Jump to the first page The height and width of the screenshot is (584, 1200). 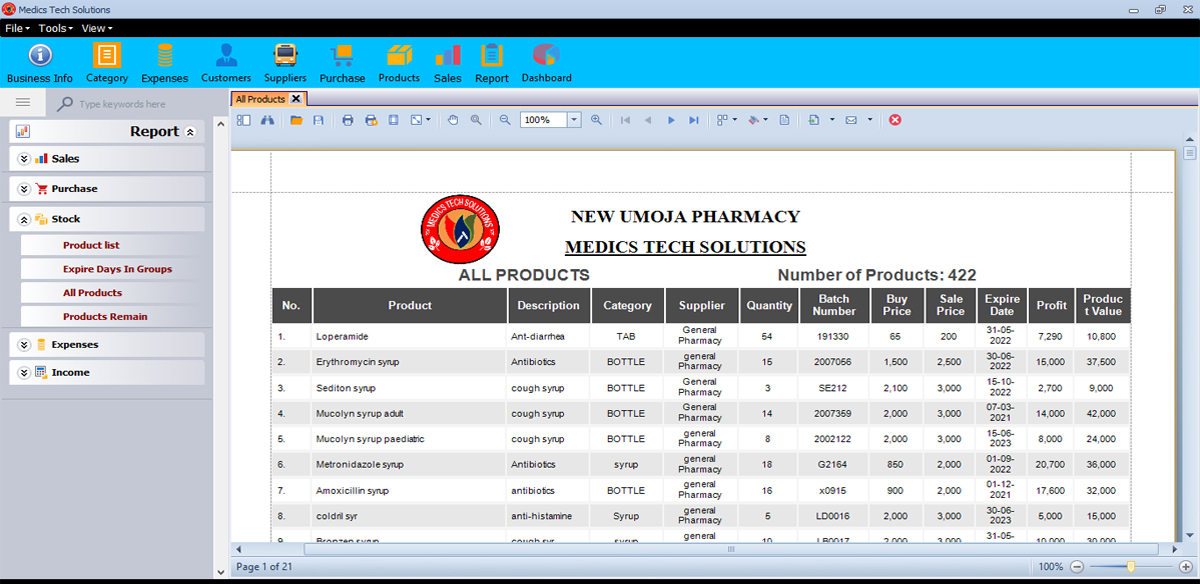pos(626,120)
